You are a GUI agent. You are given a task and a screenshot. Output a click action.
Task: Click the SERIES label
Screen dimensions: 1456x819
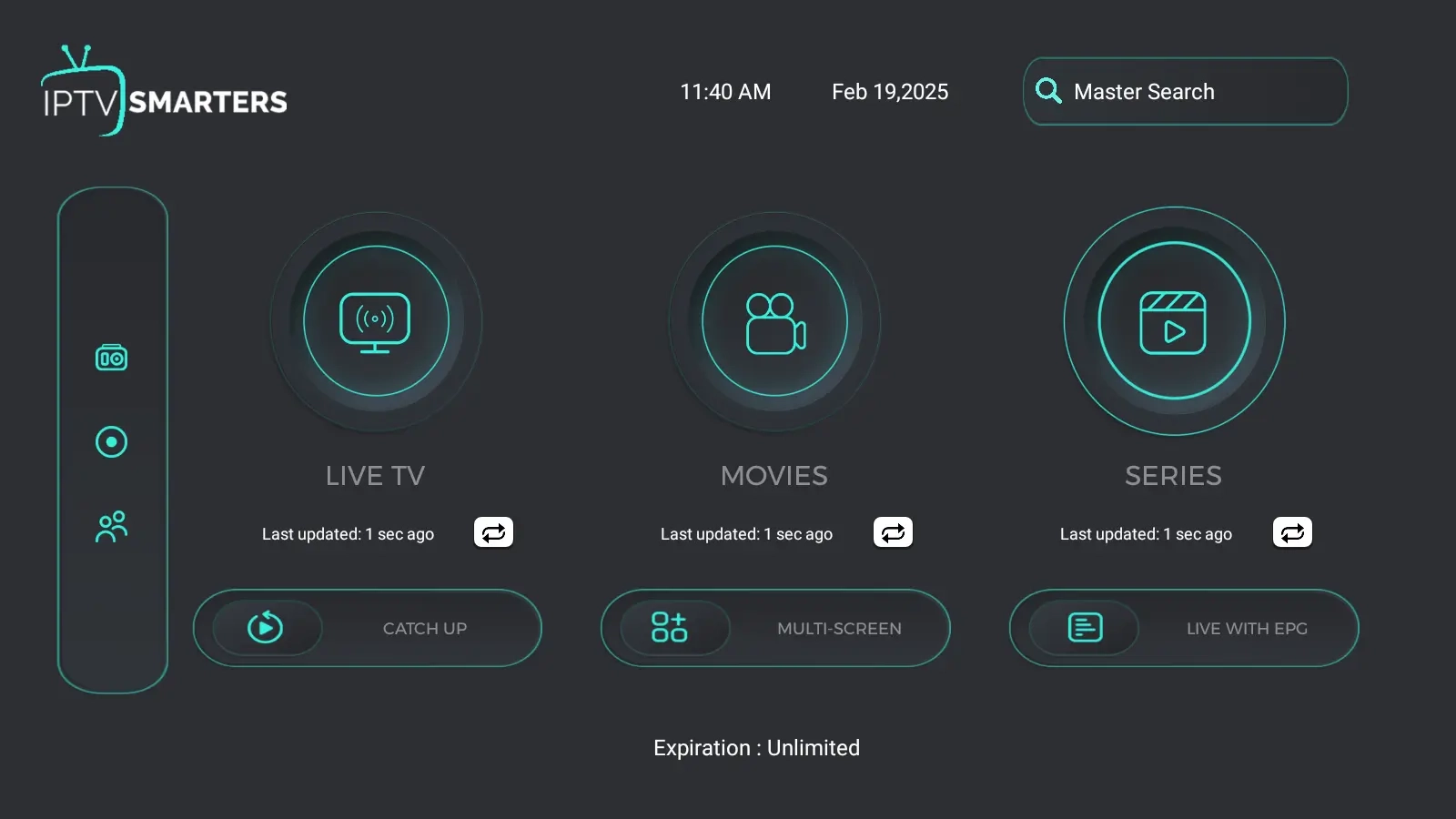[1173, 476]
